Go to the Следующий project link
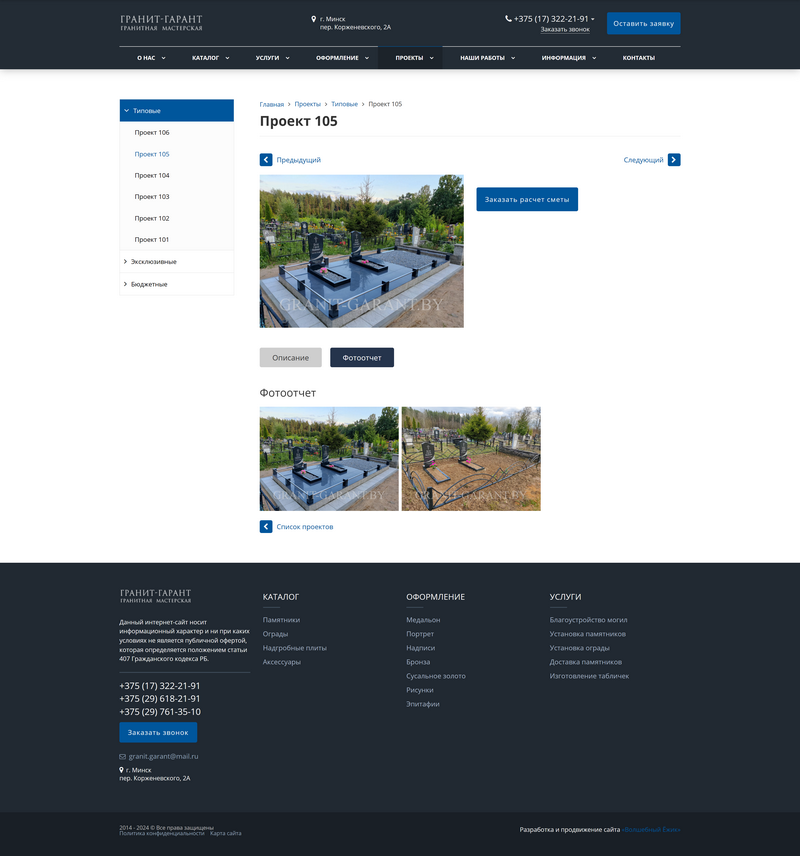Screen dimensions: 800x856 643,160
